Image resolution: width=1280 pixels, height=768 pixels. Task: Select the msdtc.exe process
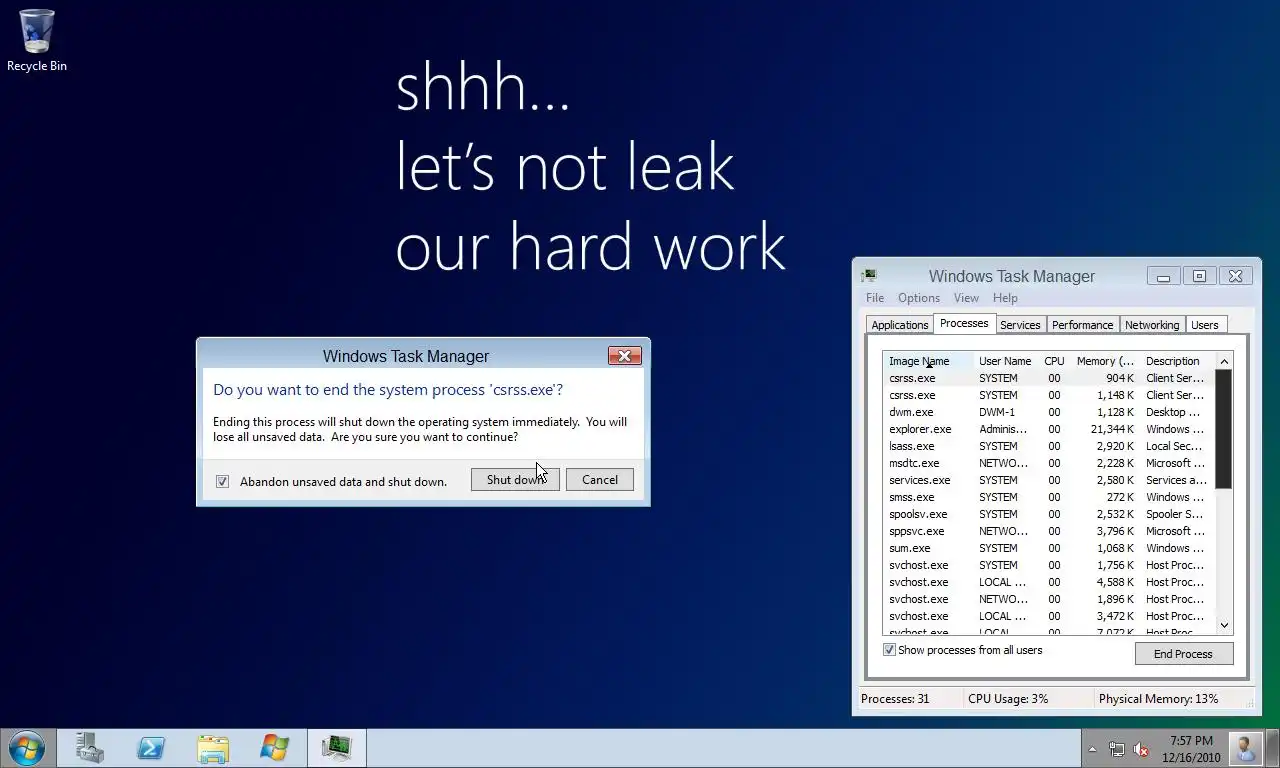[1049, 463]
